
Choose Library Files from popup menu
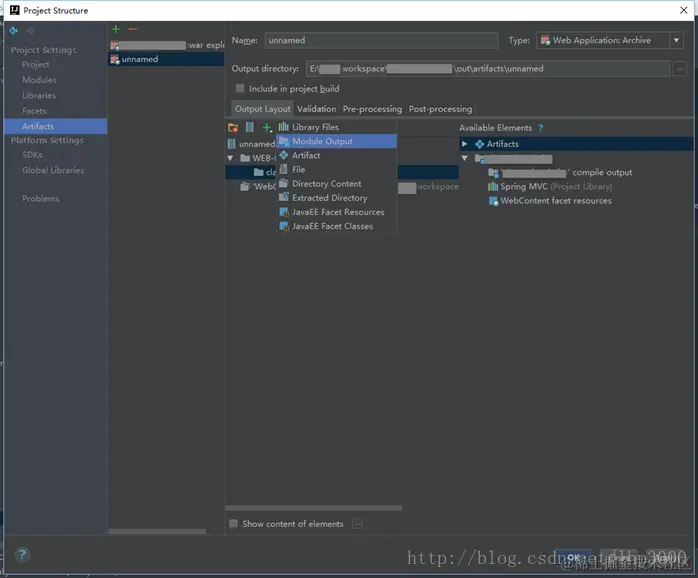[337, 127]
